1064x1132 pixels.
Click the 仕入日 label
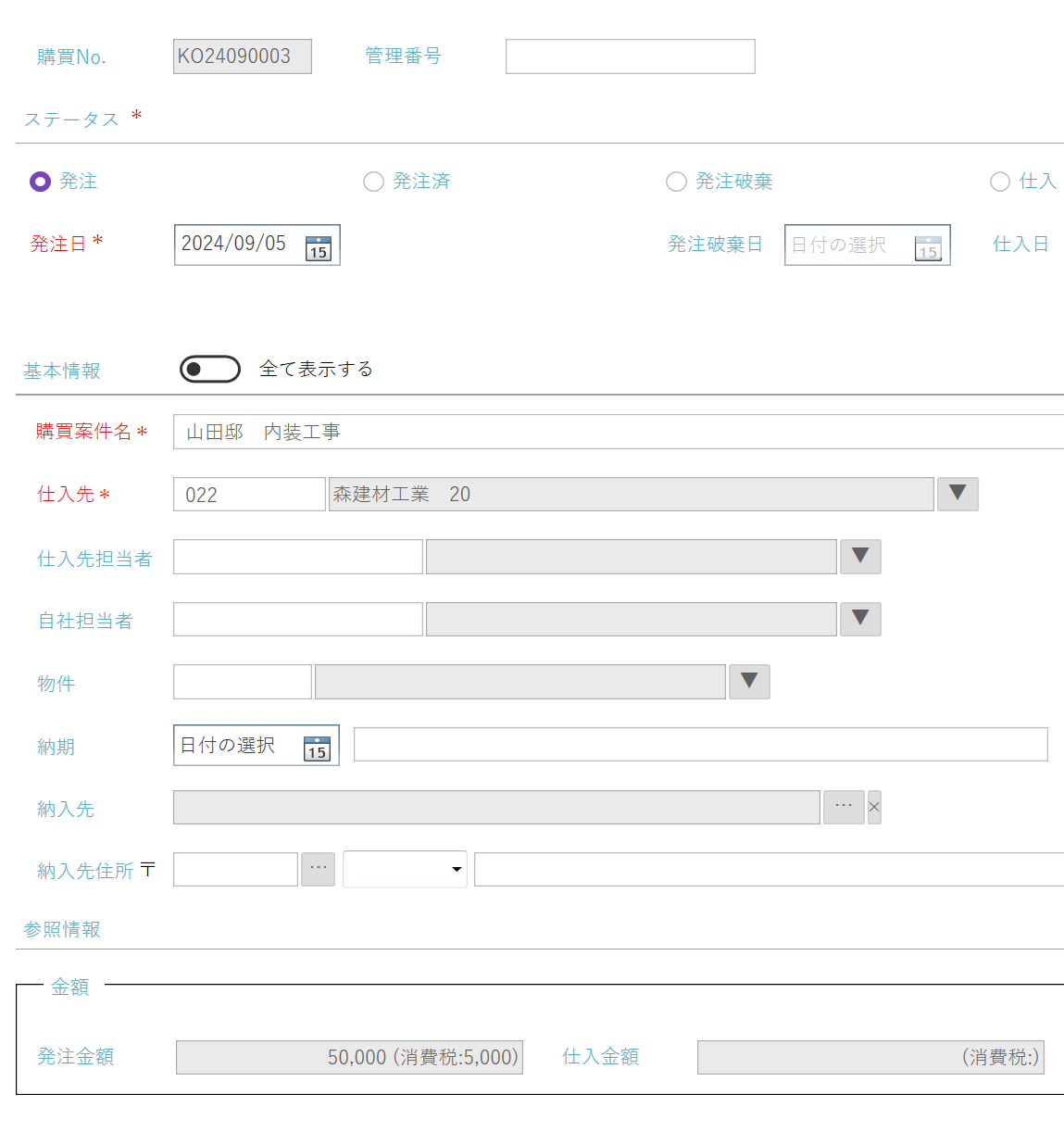tap(1021, 244)
